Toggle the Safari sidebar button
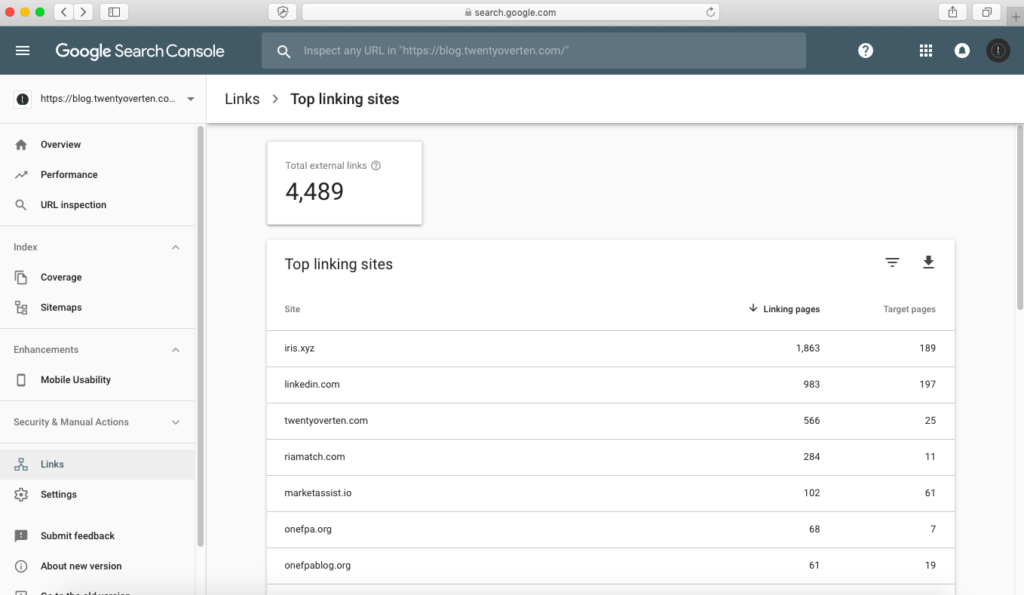1024x595 pixels. [x=113, y=12]
